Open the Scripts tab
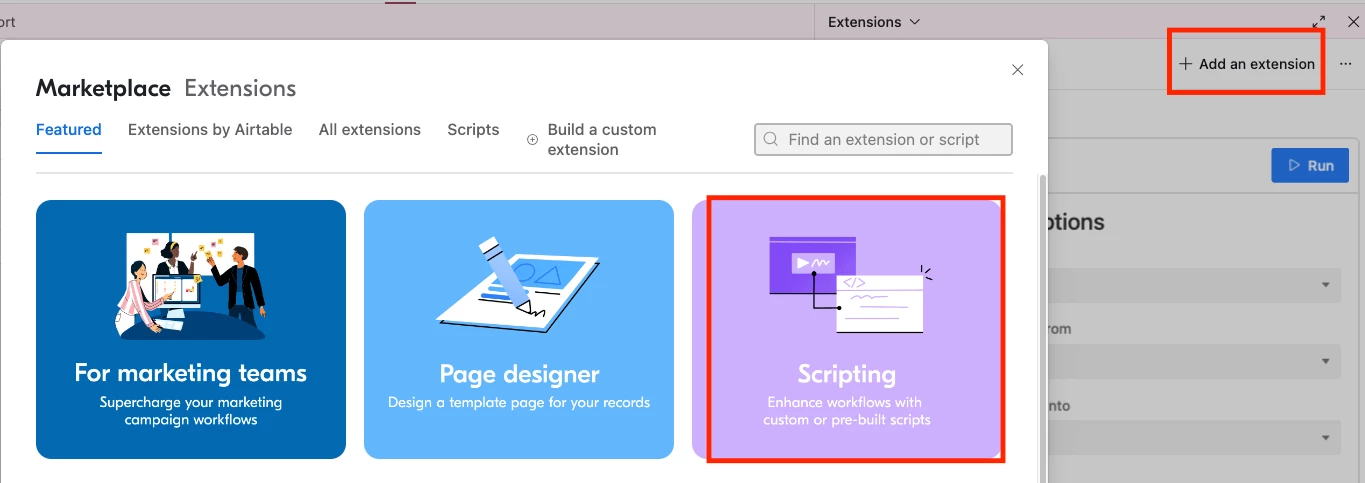The image size is (1365, 483). [x=473, y=130]
